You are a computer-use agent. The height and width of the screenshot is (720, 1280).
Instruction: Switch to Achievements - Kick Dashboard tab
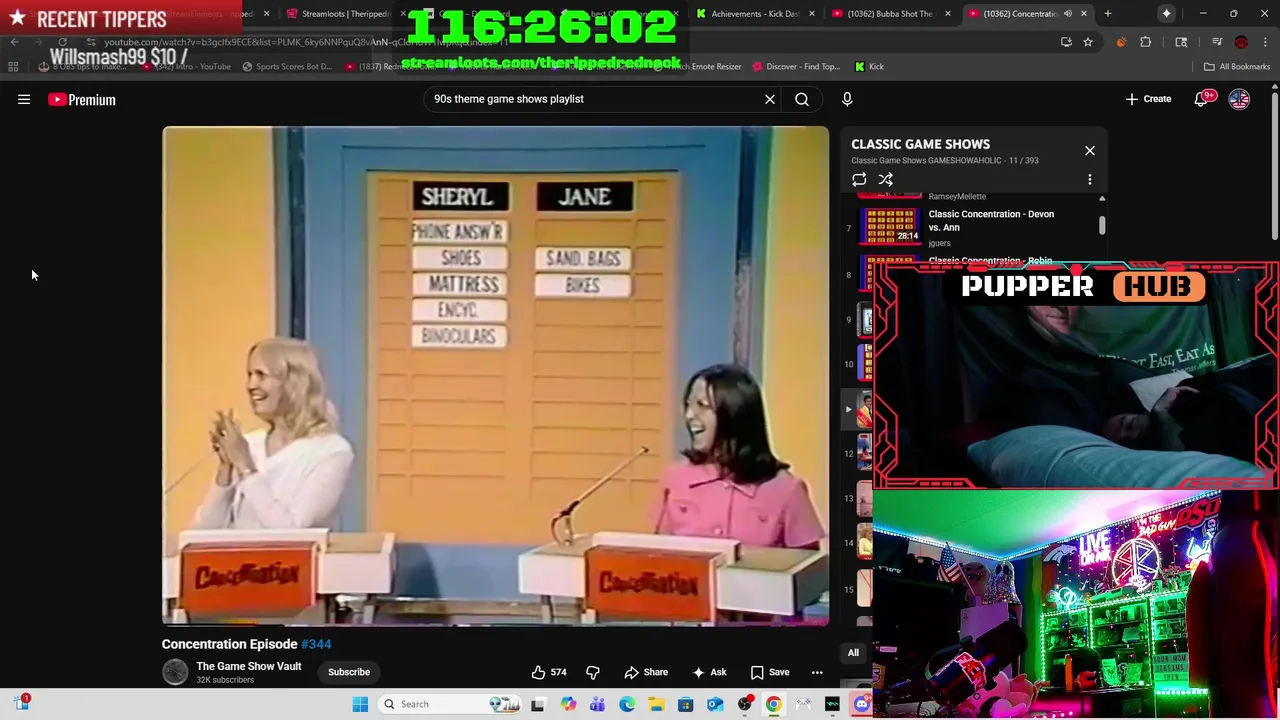click(x=754, y=14)
